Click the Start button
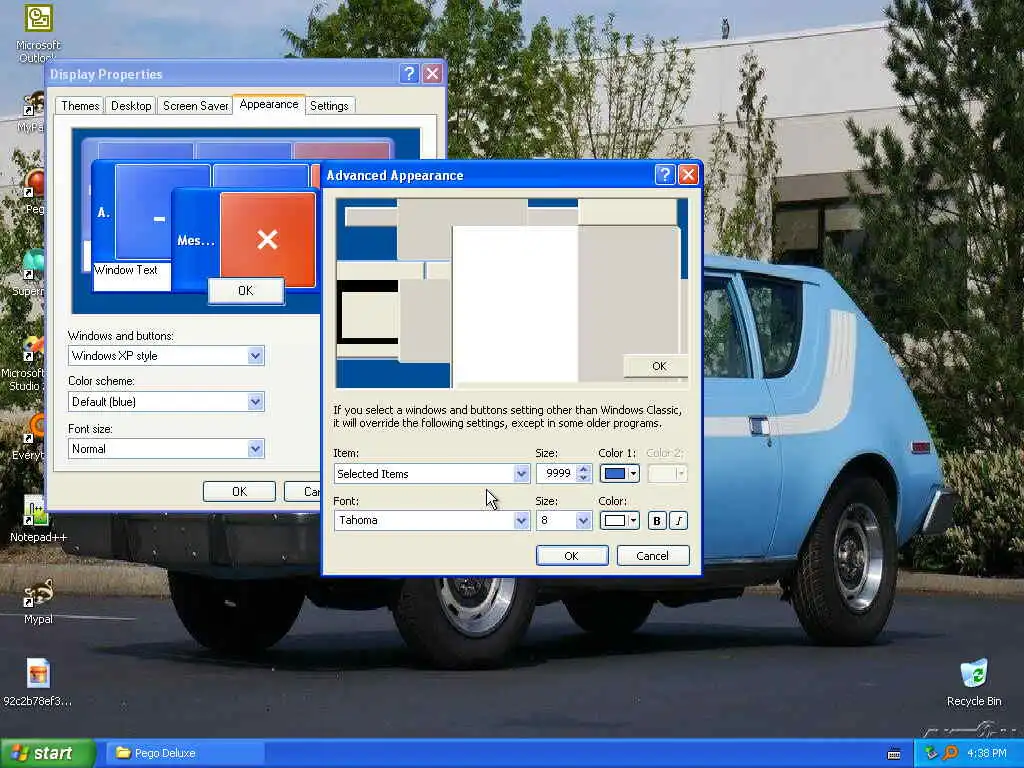Screen dimensions: 1024x768 pos(47,754)
